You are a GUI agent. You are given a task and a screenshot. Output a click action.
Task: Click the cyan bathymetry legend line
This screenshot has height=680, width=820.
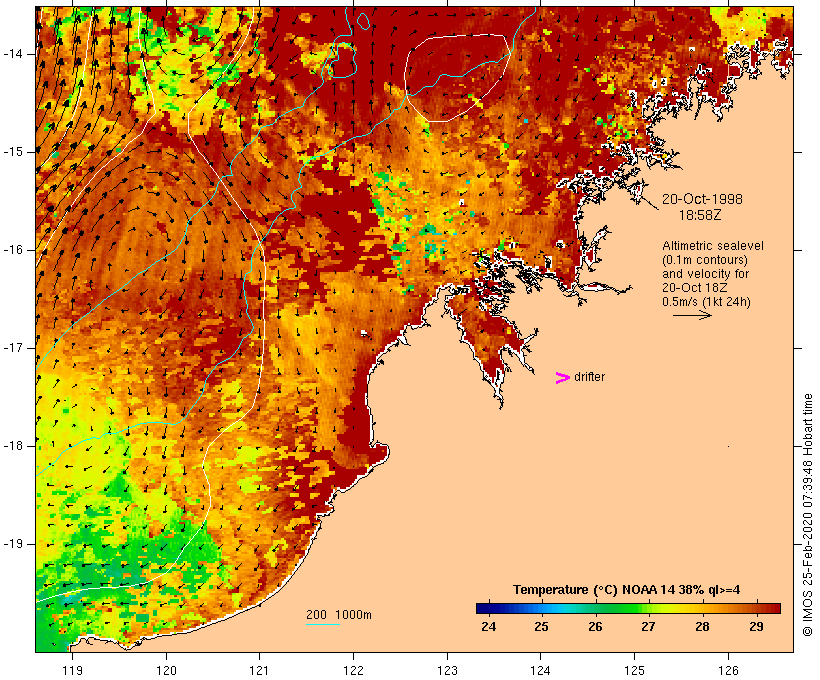click(x=323, y=624)
